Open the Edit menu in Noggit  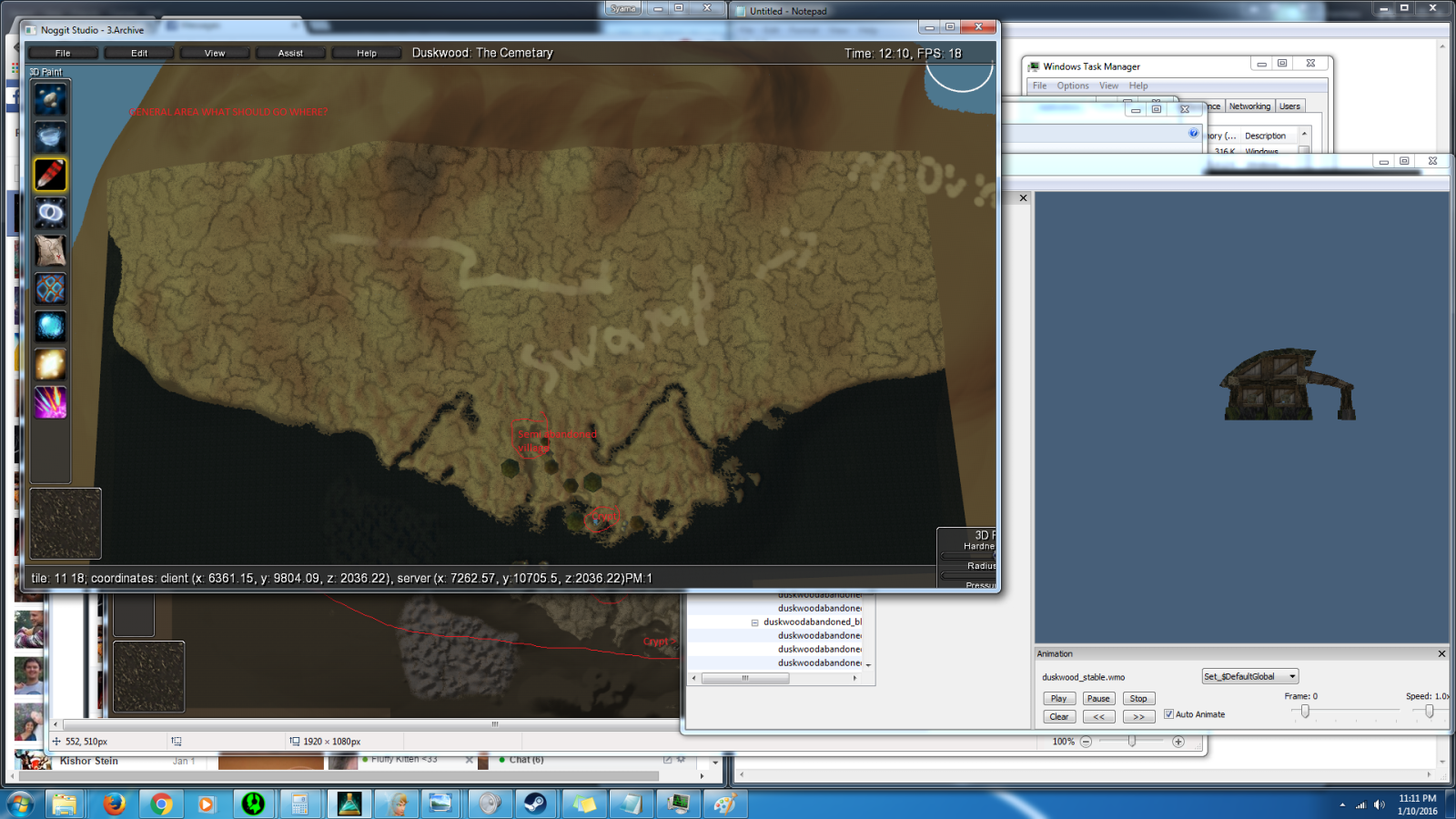(x=139, y=53)
